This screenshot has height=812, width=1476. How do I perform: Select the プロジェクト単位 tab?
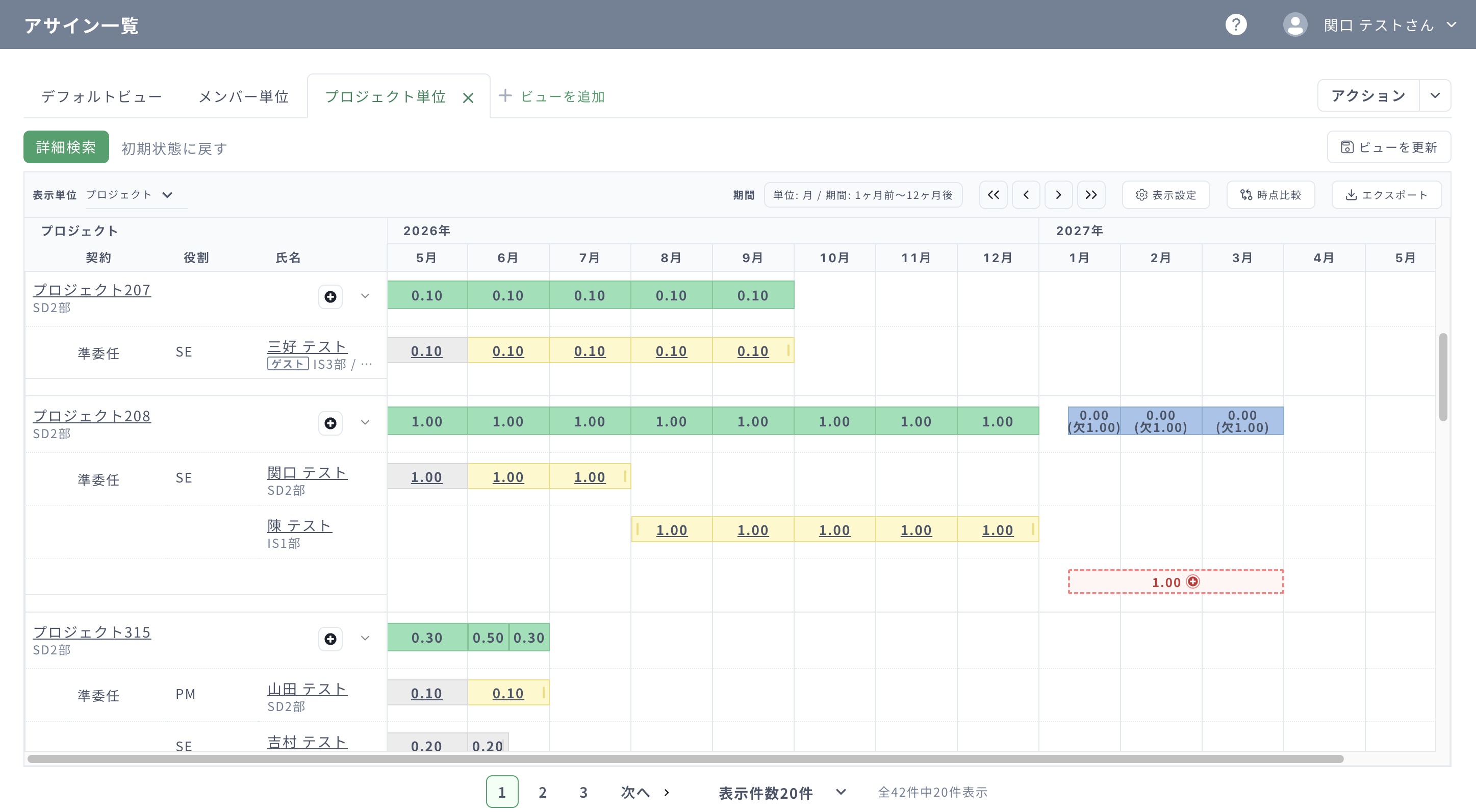(x=385, y=96)
